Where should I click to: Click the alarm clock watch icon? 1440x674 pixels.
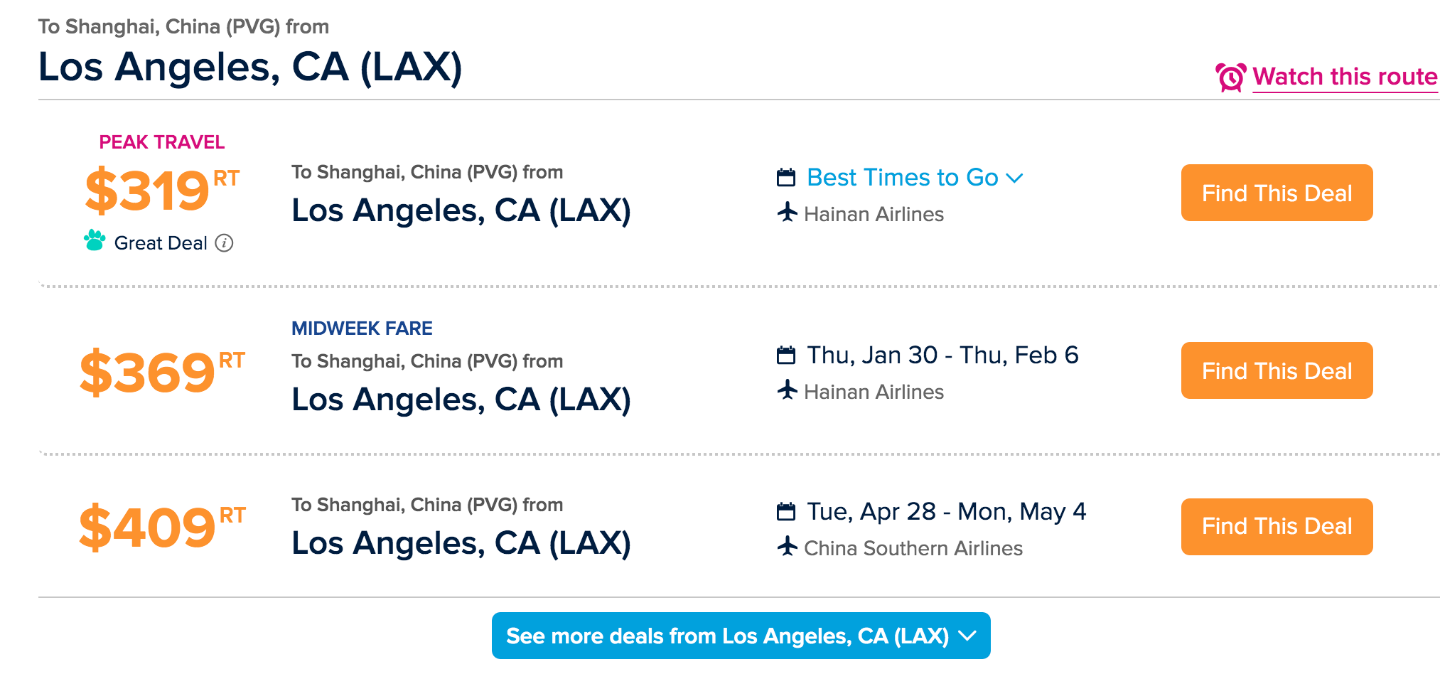coord(1230,77)
